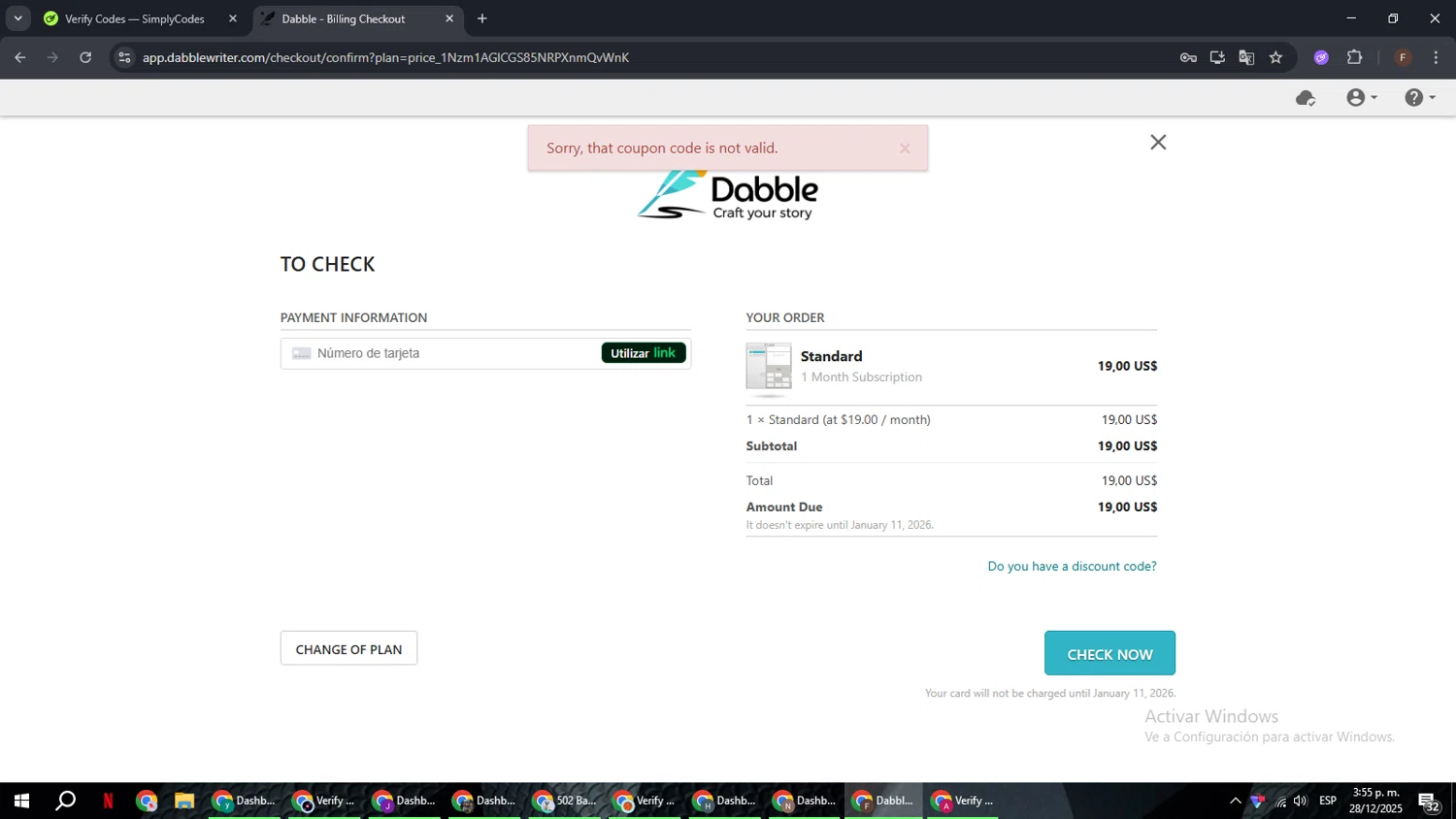The width and height of the screenshot is (1456, 819).
Task: Click the Dabble logo
Action: [x=728, y=196]
